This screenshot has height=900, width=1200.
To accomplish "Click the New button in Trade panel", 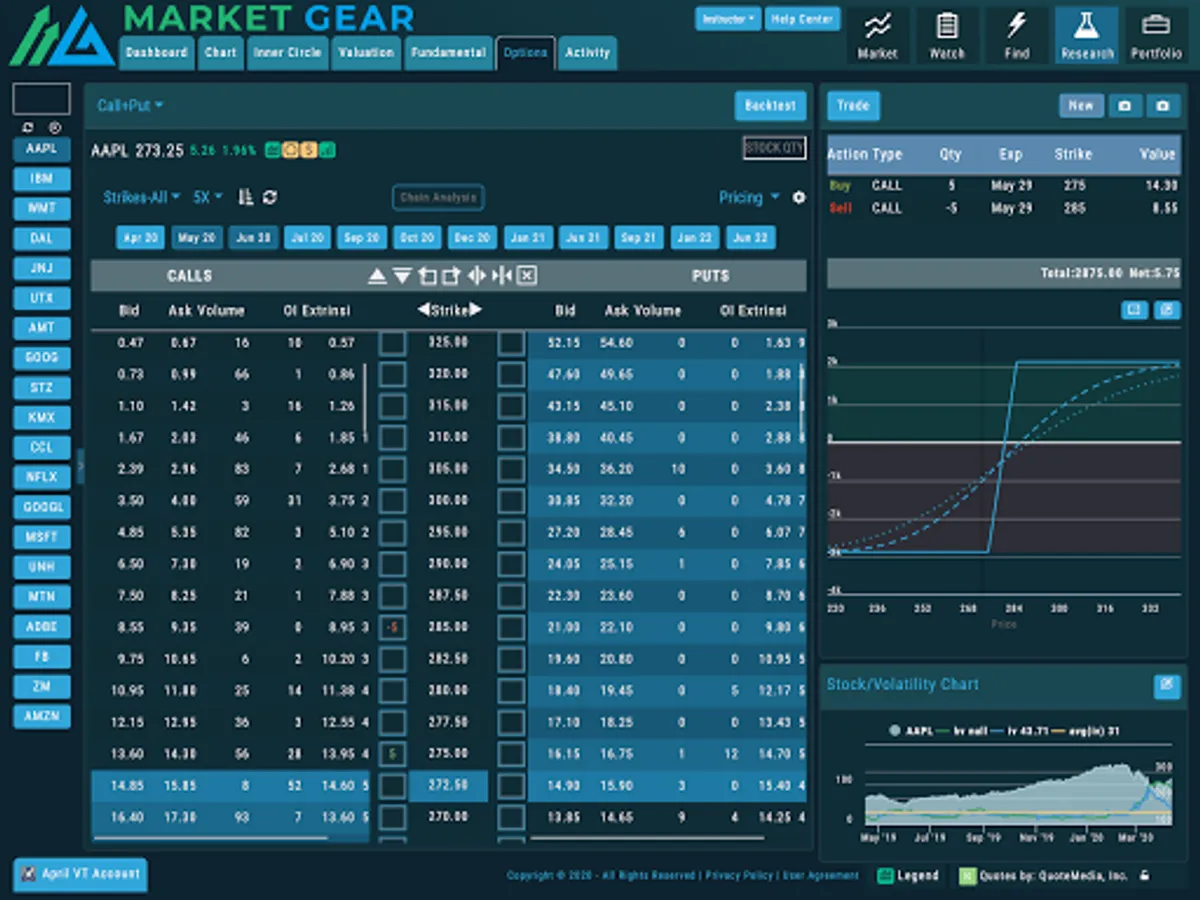I will point(1081,105).
